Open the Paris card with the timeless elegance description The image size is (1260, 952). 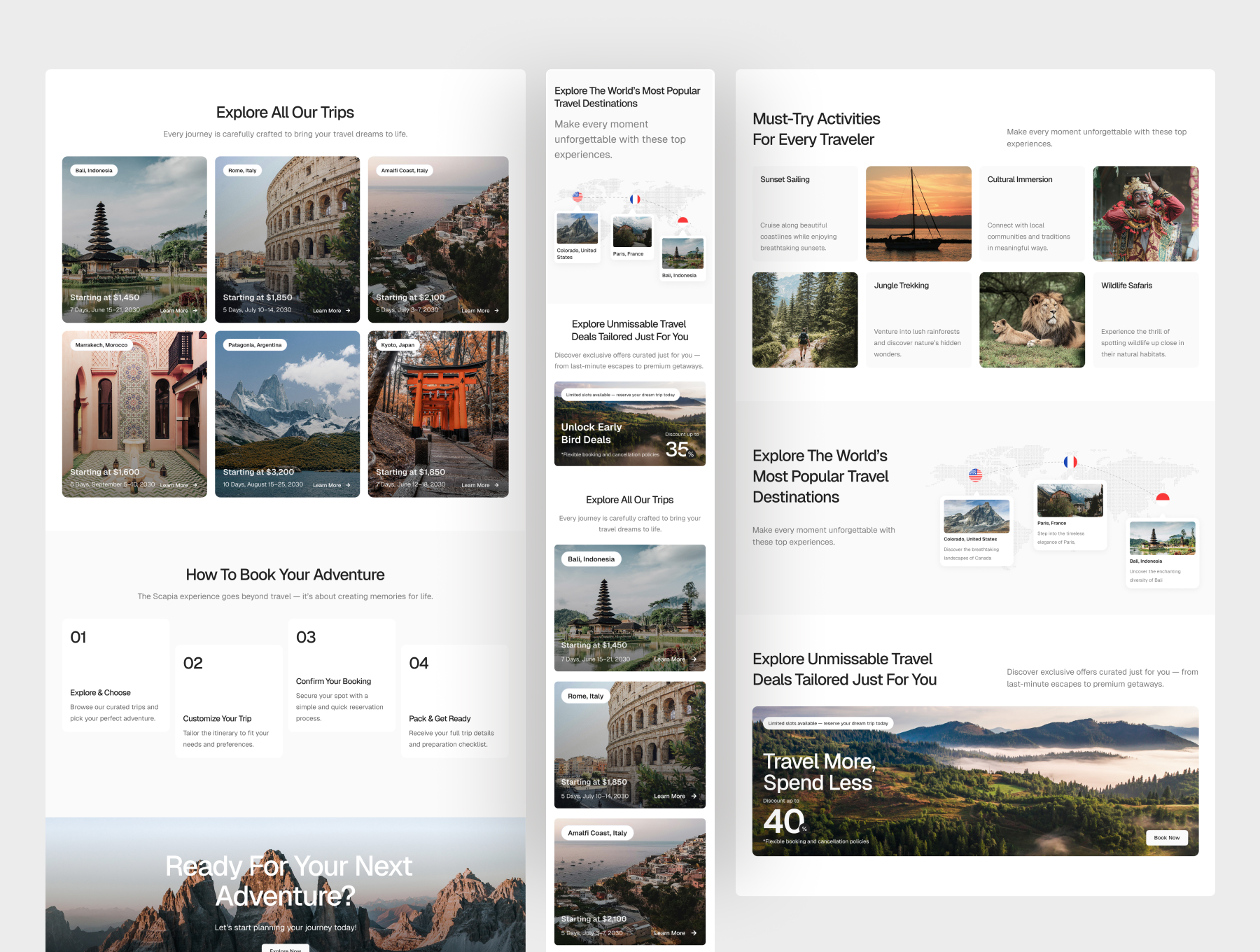point(1070,516)
